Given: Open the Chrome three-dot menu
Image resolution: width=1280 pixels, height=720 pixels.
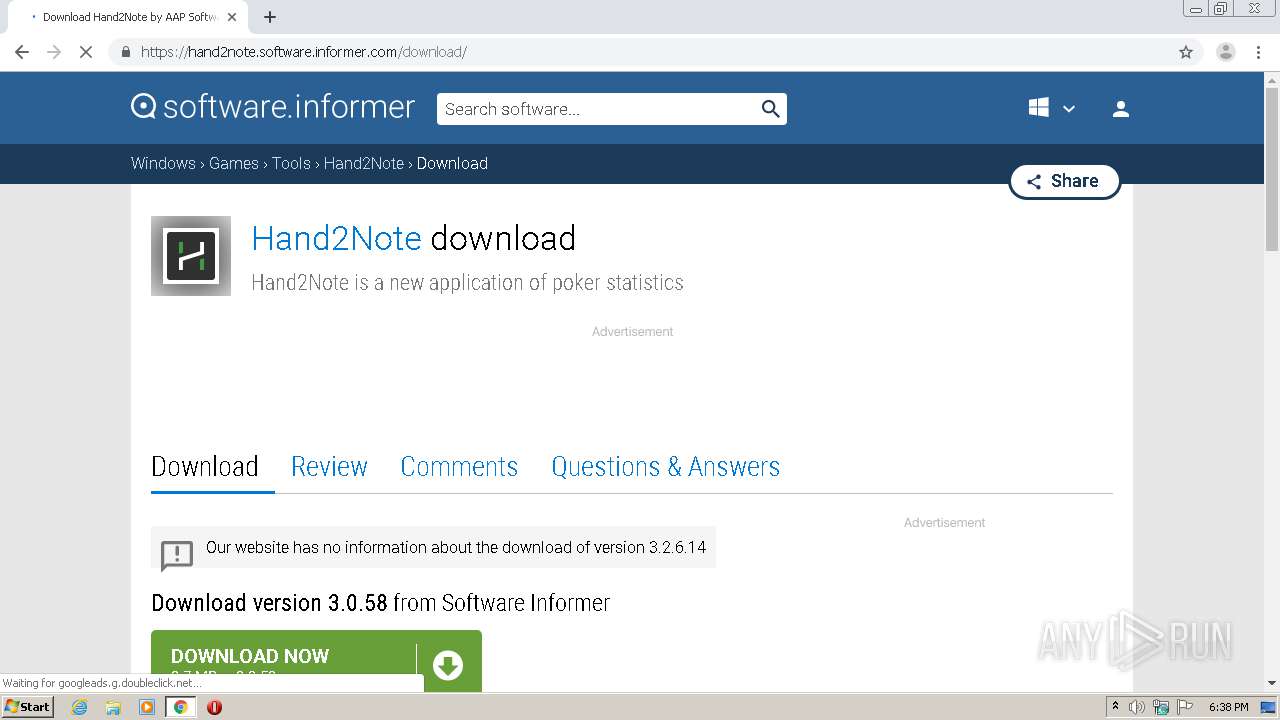Looking at the screenshot, I should pos(1258,52).
